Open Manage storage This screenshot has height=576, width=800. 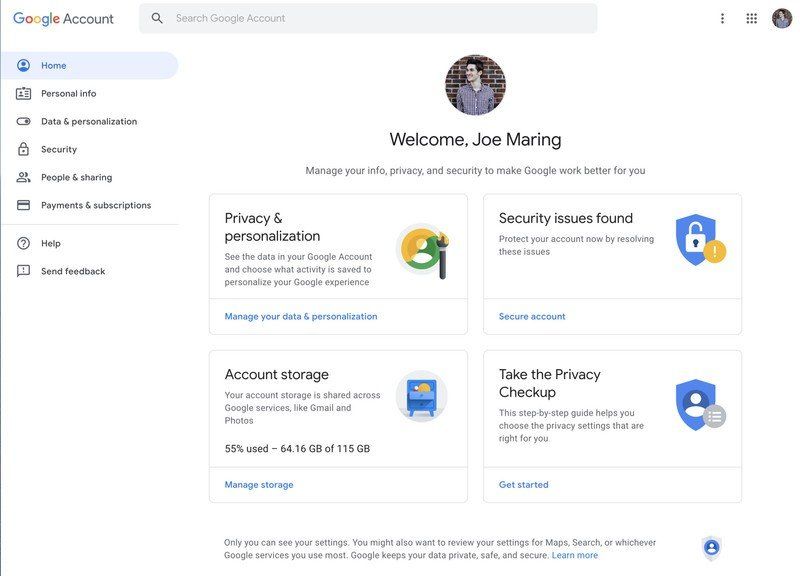[258, 483]
